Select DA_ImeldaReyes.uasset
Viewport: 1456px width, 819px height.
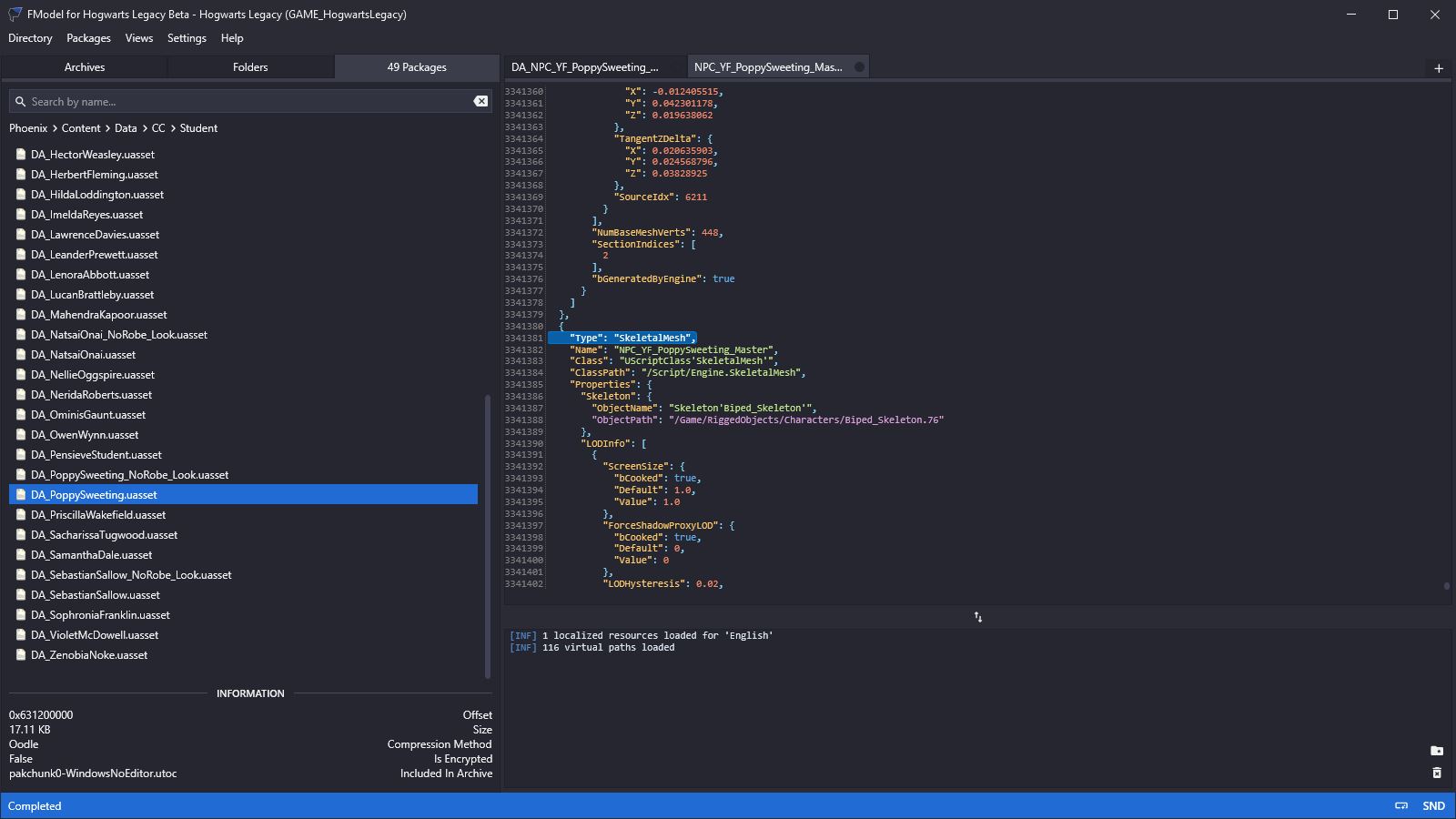pyautogui.click(x=243, y=215)
